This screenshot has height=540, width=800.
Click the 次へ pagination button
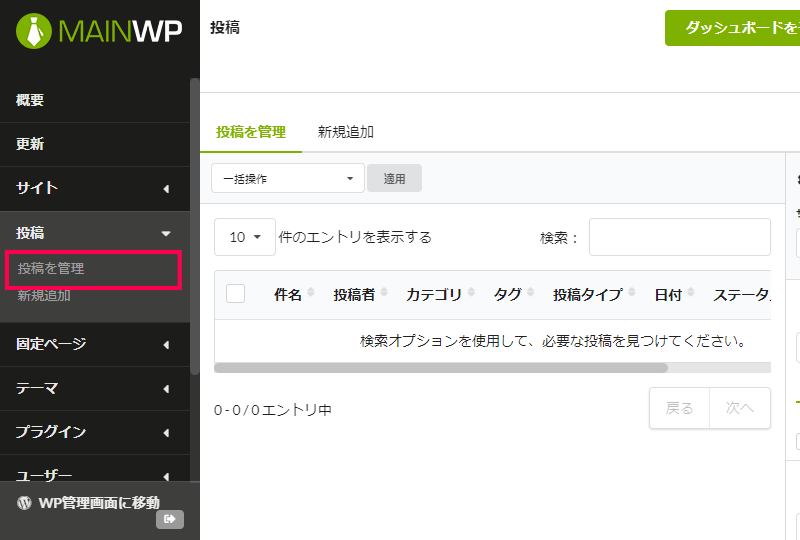click(x=740, y=408)
